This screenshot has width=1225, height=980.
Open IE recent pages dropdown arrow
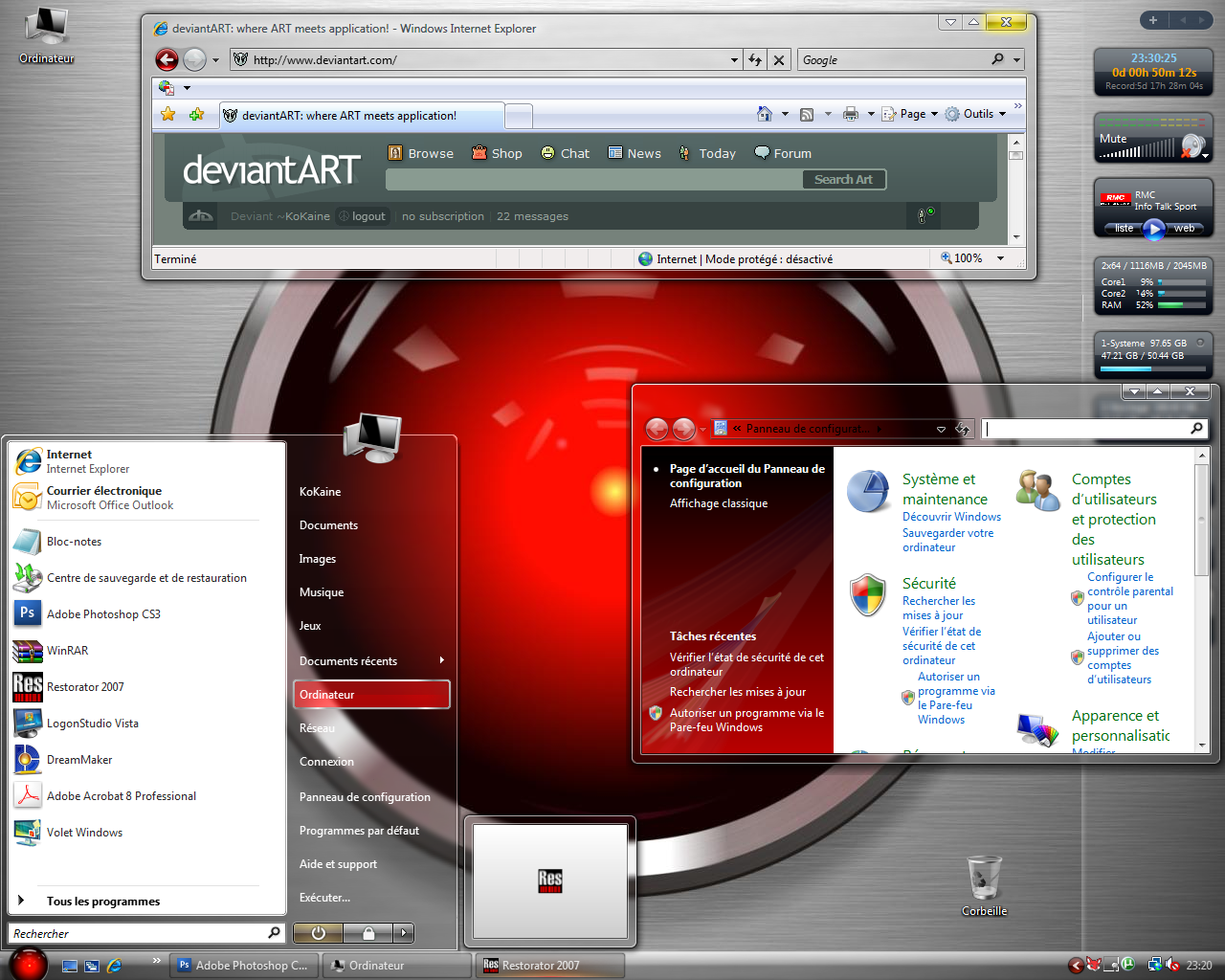215,59
